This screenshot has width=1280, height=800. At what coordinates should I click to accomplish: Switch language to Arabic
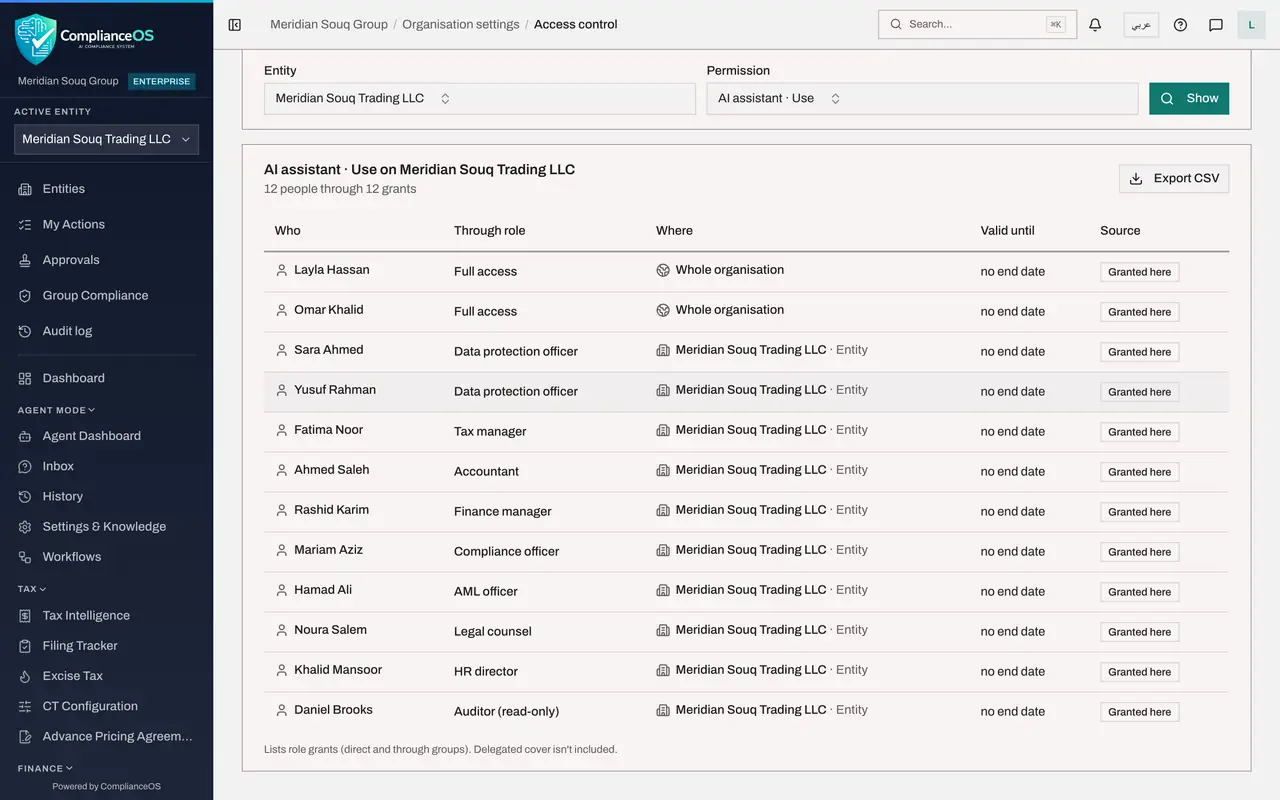(1141, 25)
